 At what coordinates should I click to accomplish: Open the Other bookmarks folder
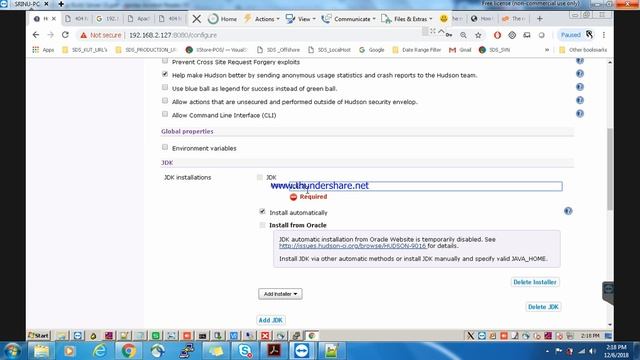click(583, 50)
